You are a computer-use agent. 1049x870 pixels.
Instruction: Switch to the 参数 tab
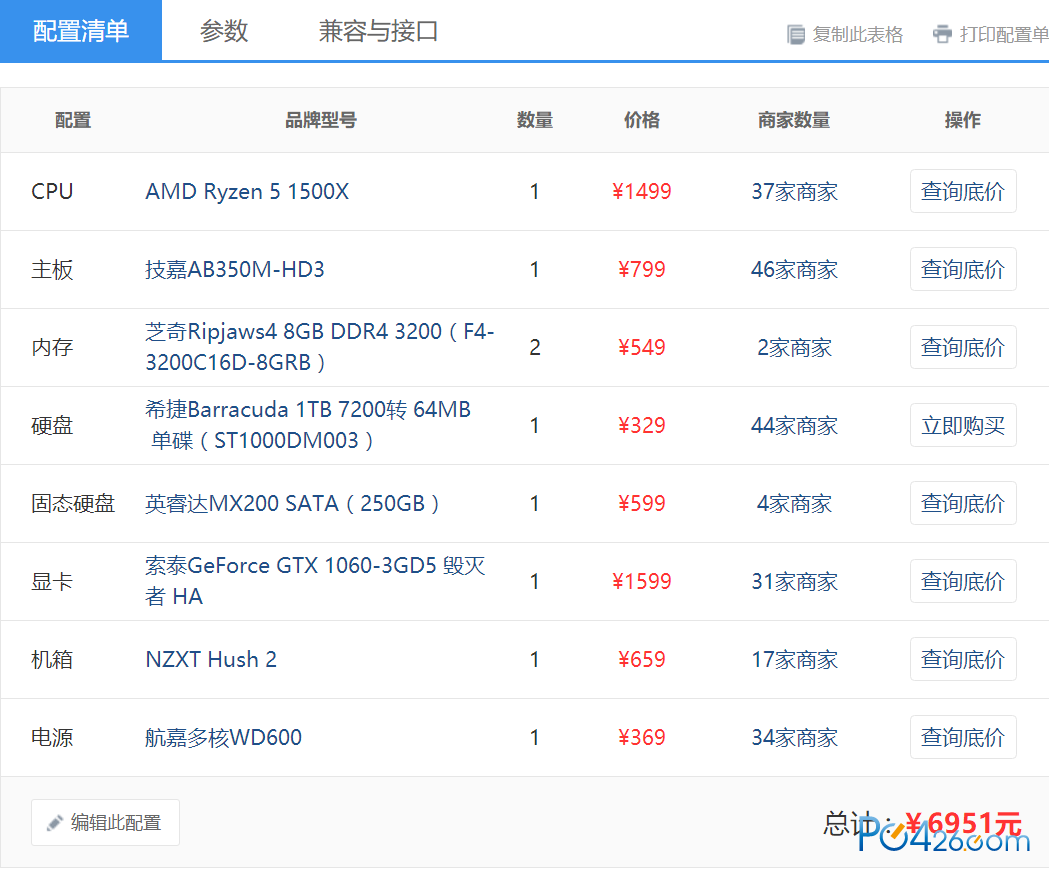[x=223, y=31]
